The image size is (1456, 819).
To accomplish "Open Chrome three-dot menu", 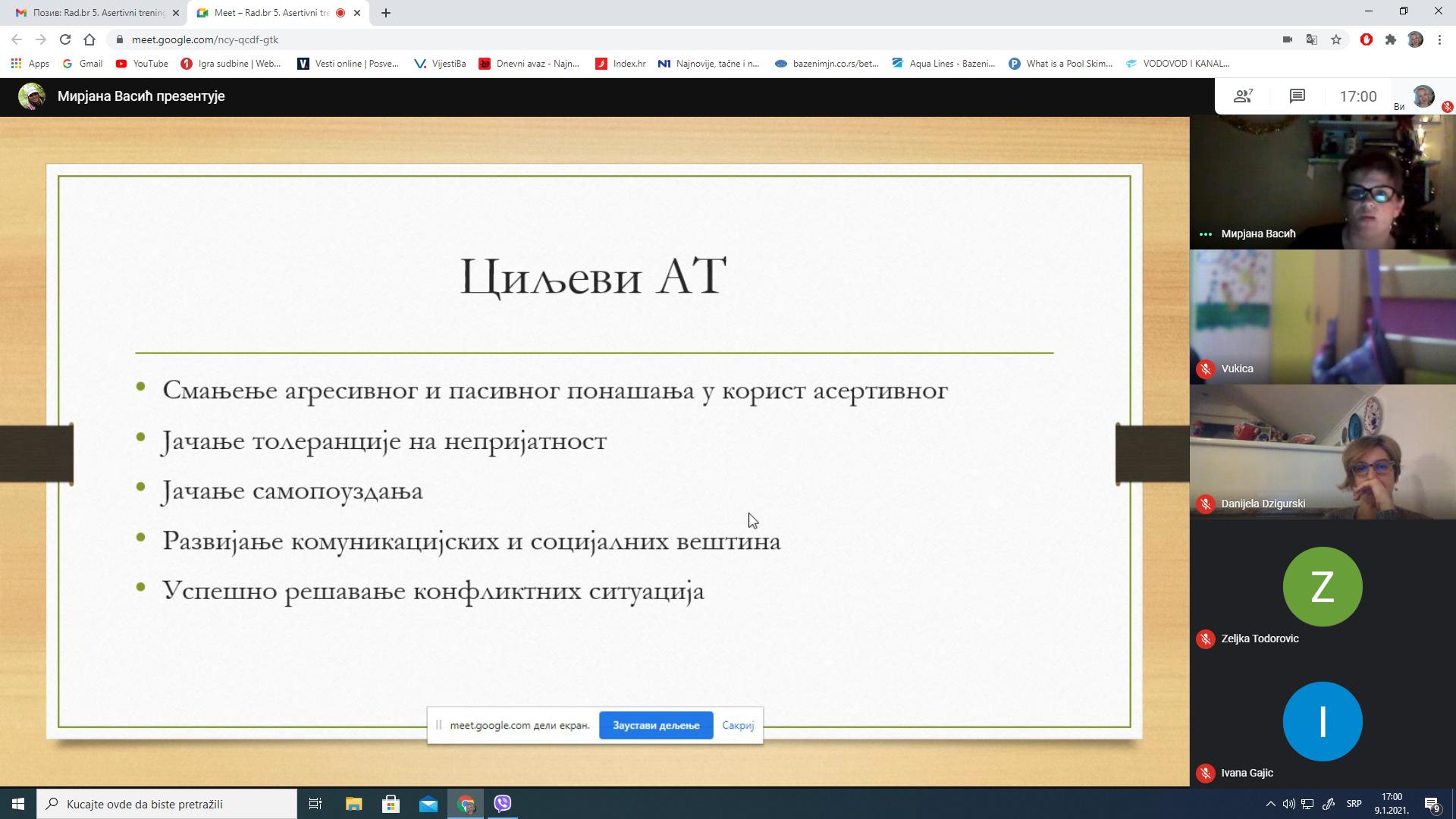I will click(1439, 39).
